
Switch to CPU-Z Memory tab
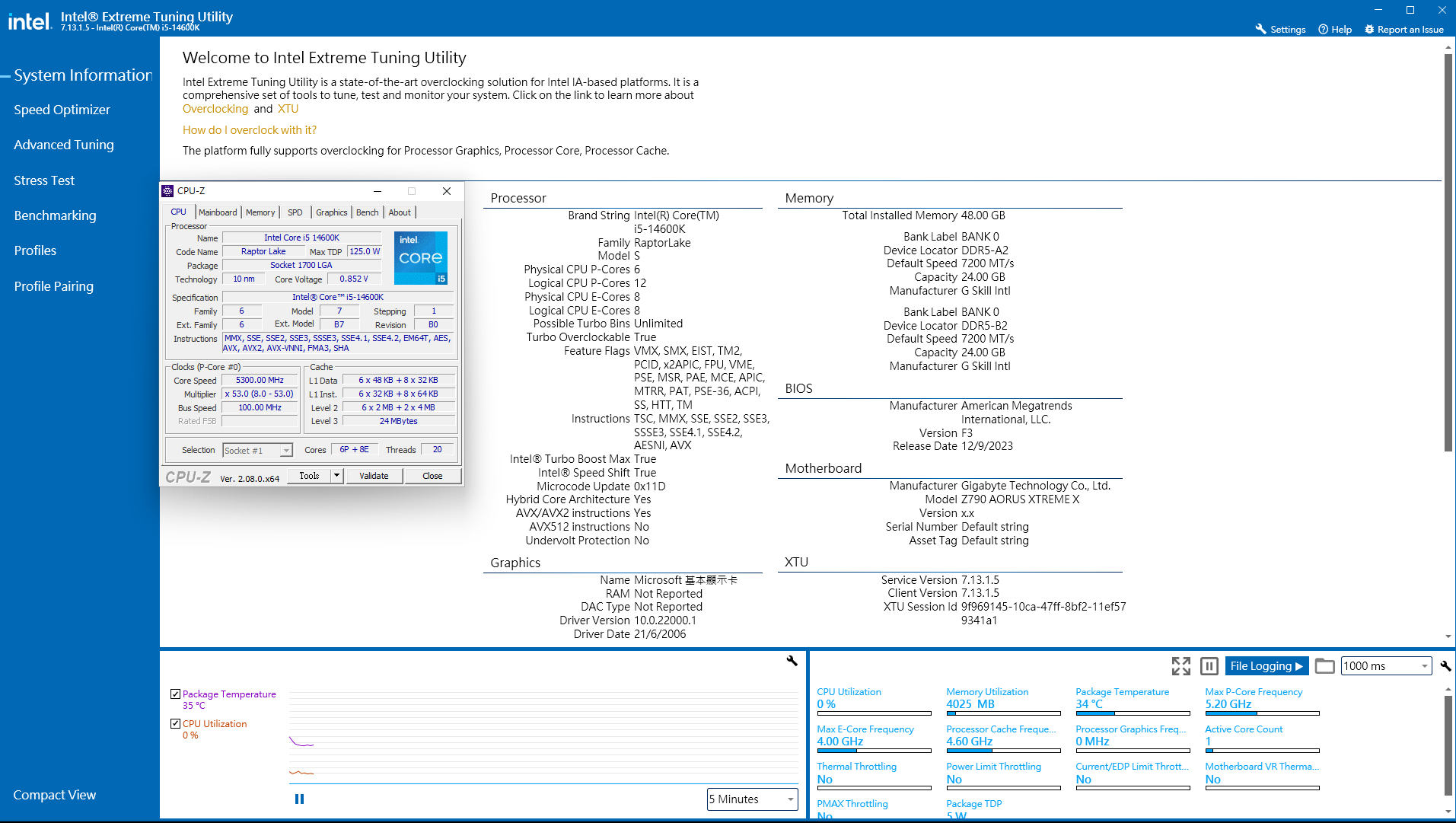[x=260, y=212]
